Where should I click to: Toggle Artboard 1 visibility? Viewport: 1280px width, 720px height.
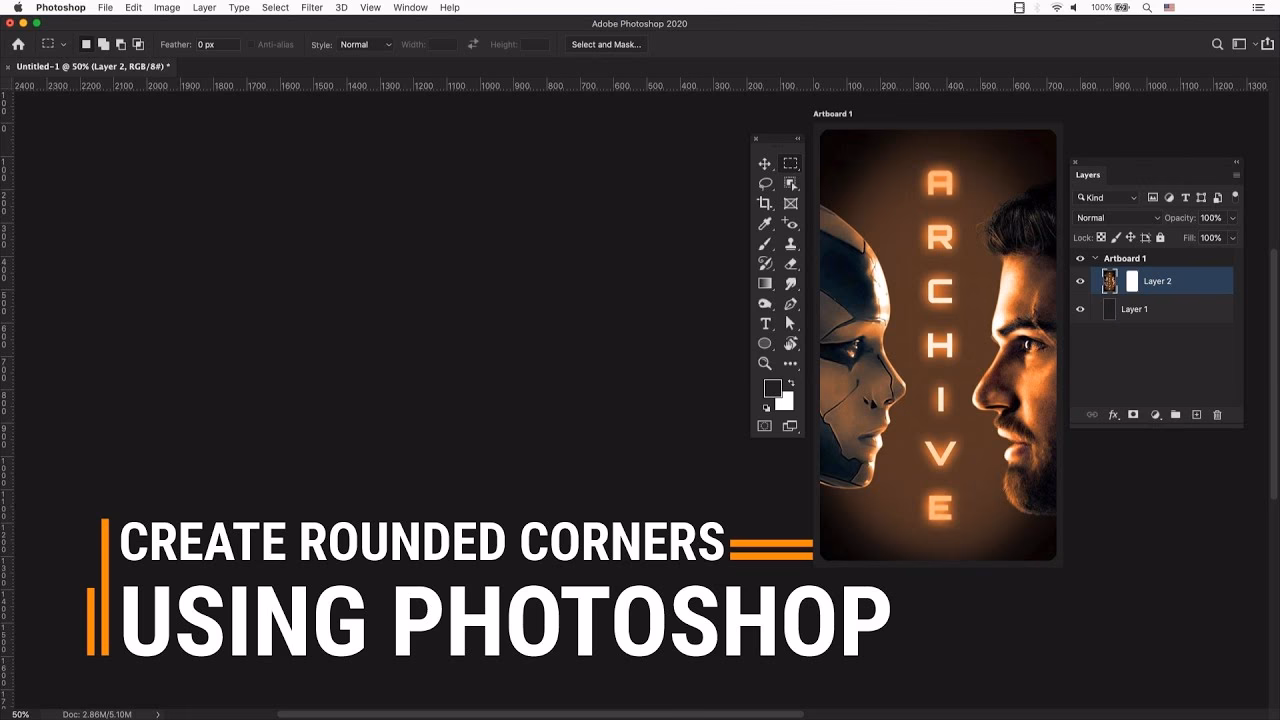tap(1081, 258)
